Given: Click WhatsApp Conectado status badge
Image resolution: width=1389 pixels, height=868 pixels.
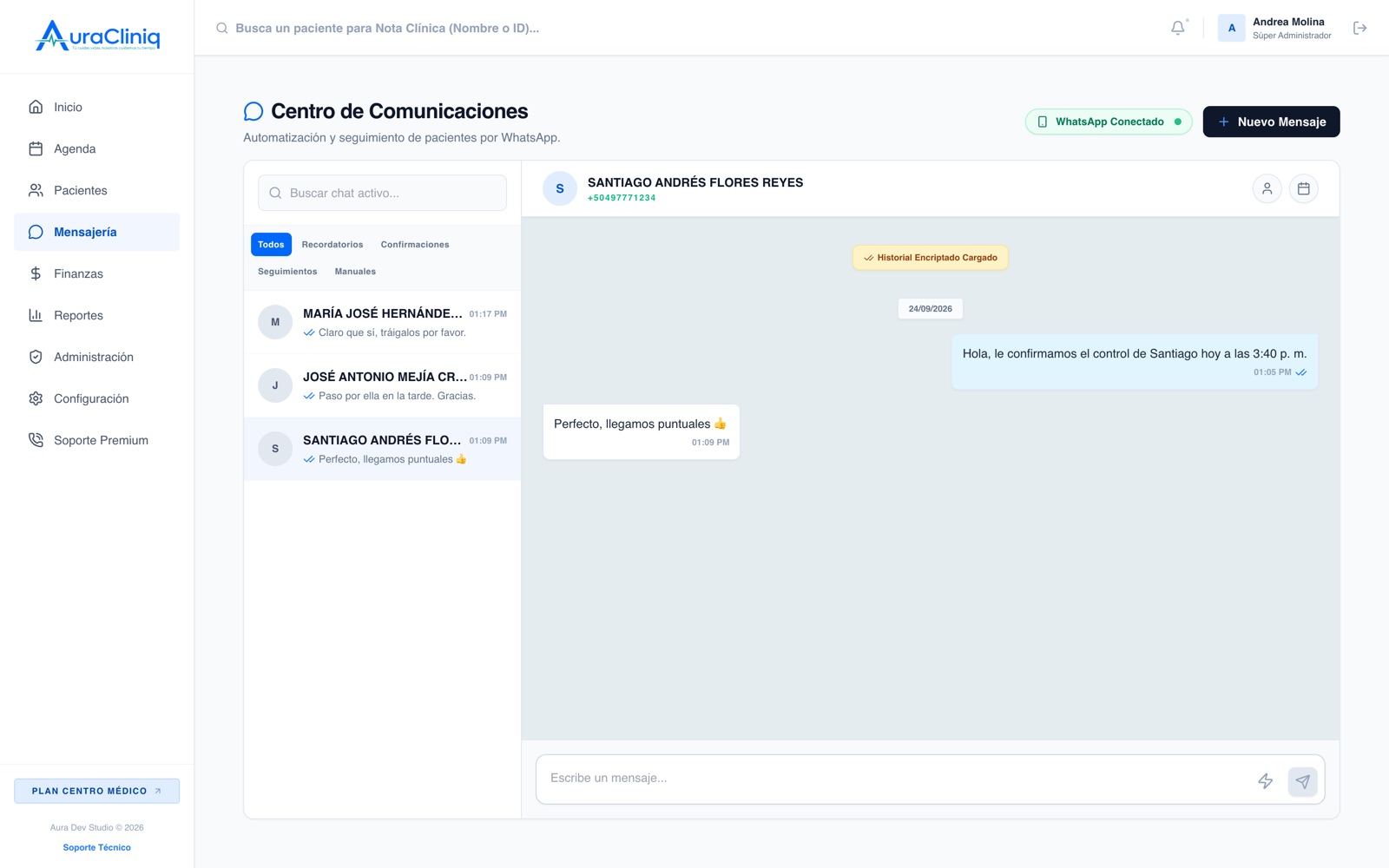Looking at the screenshot, I should (x=1109, y=122).
